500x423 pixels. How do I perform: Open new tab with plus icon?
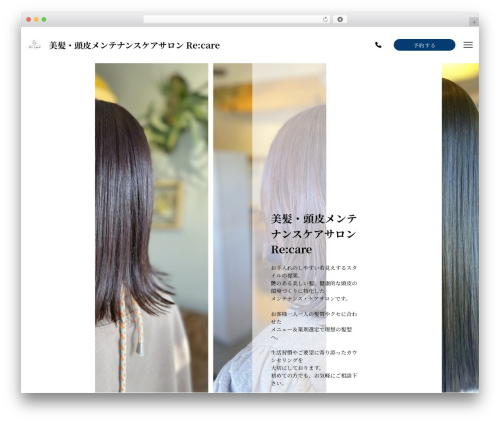click(474, 22)
